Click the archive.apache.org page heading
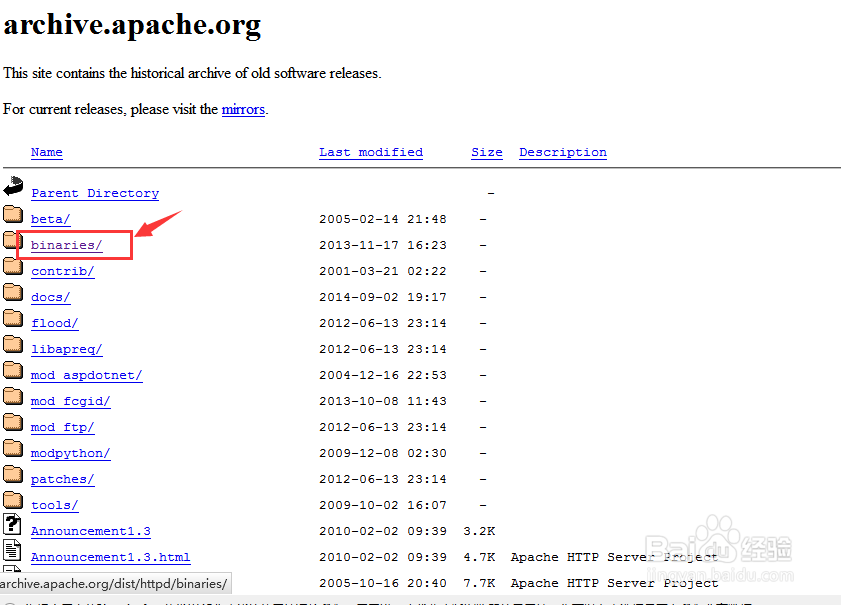The height and width of the screenshot is (605, 841). (132, 25)
